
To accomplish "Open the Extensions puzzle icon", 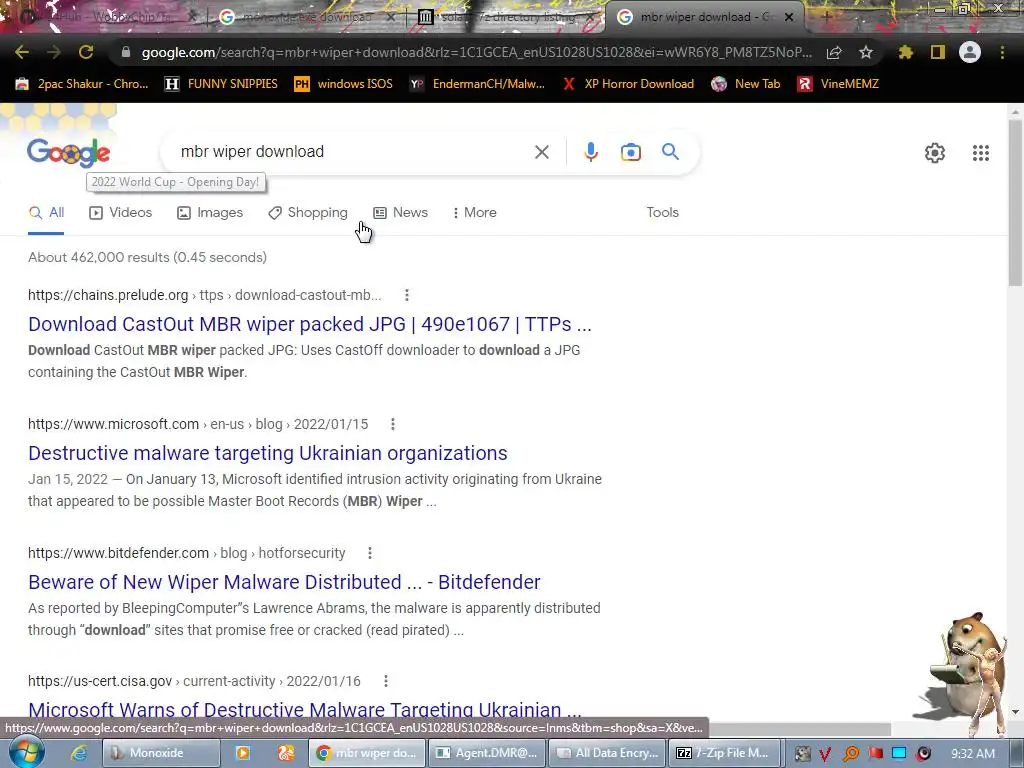I will [906, 52].
